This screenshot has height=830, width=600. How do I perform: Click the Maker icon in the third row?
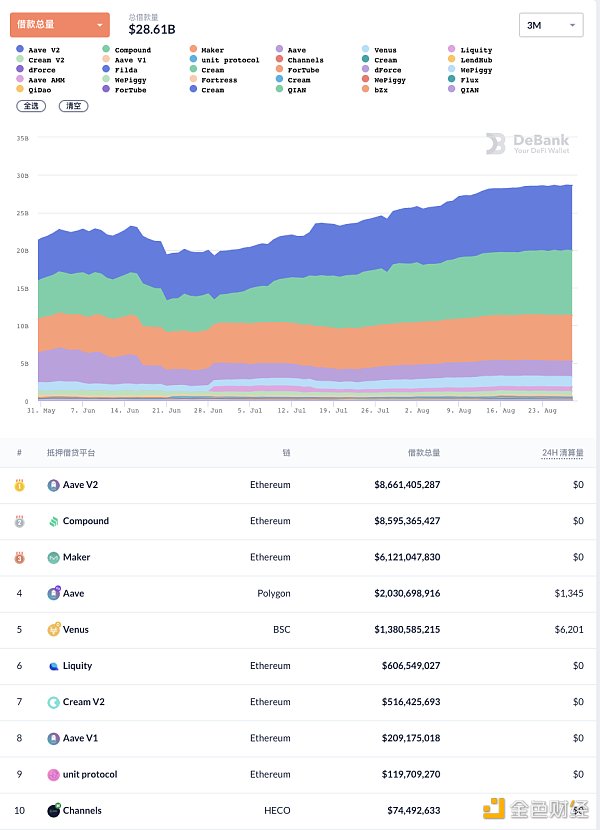click(x=54, y=557)
